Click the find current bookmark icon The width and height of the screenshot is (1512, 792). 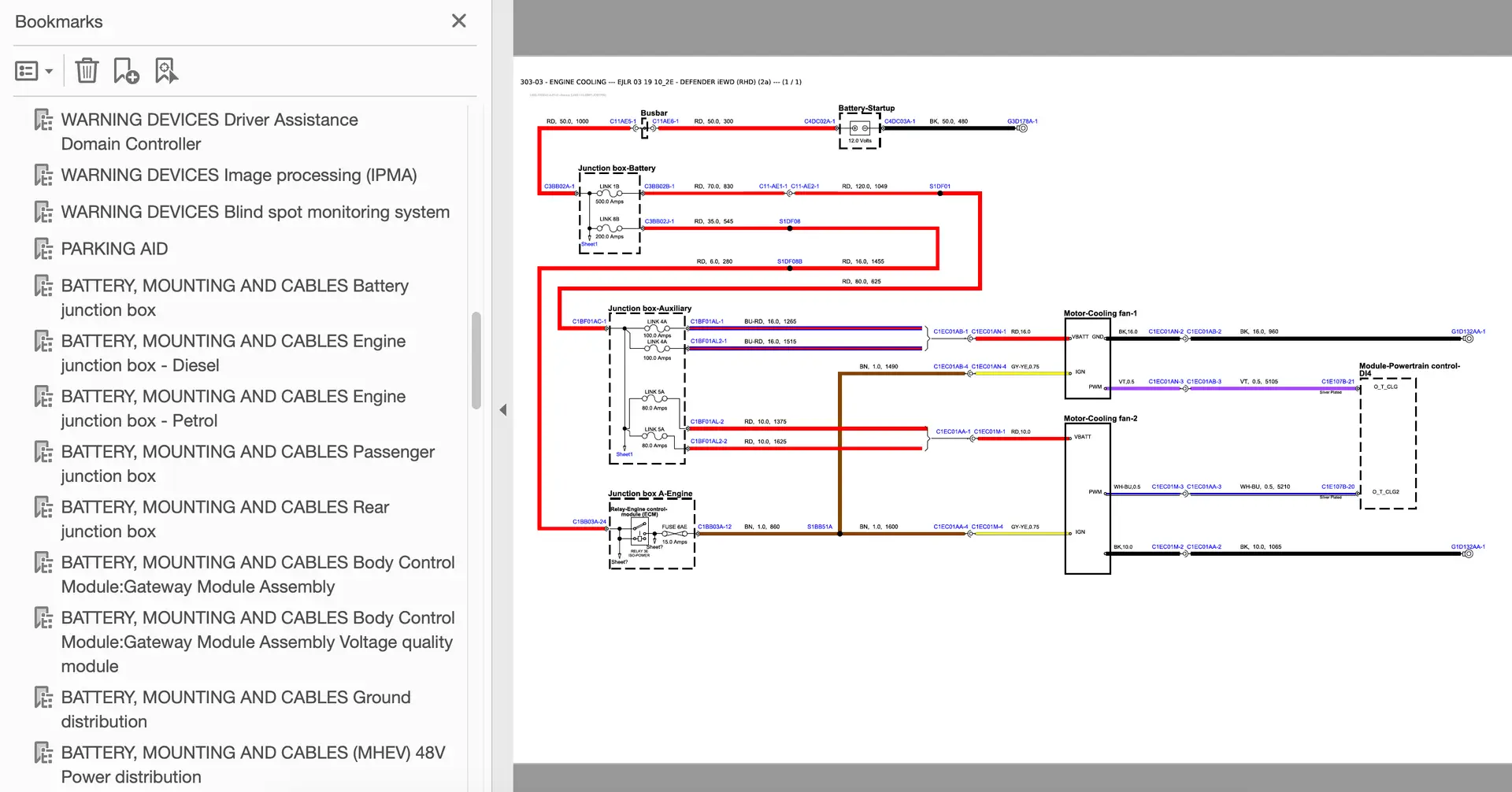[166, 71]
